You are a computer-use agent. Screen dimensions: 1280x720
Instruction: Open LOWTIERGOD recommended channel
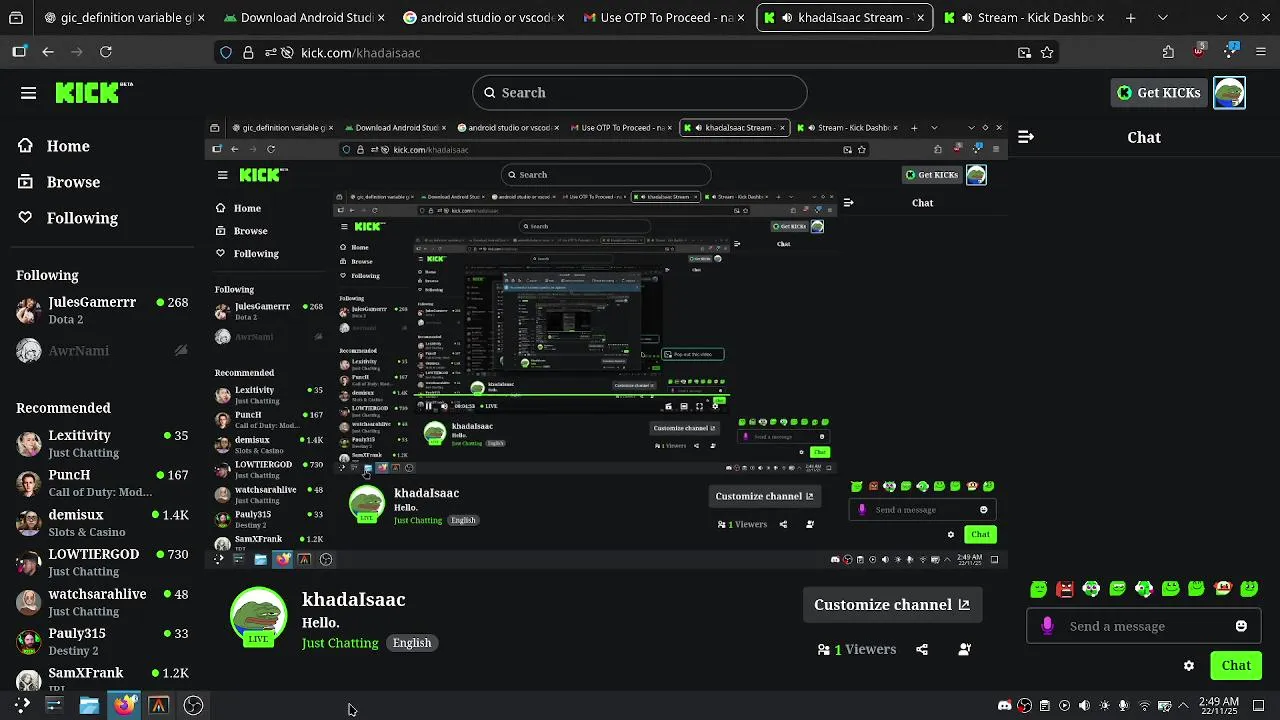(x=102, y=562)
